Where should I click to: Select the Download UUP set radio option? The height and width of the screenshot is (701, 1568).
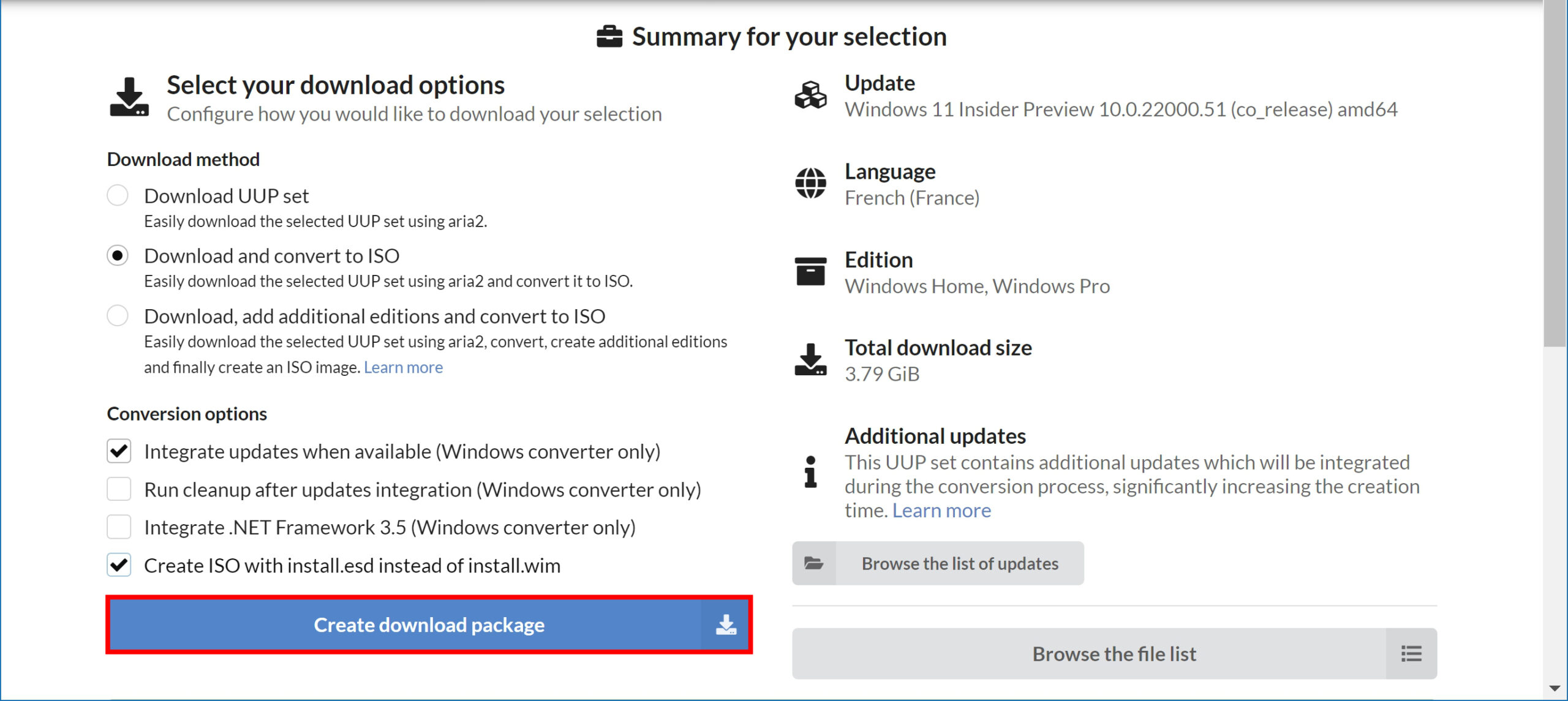(118, 195)
